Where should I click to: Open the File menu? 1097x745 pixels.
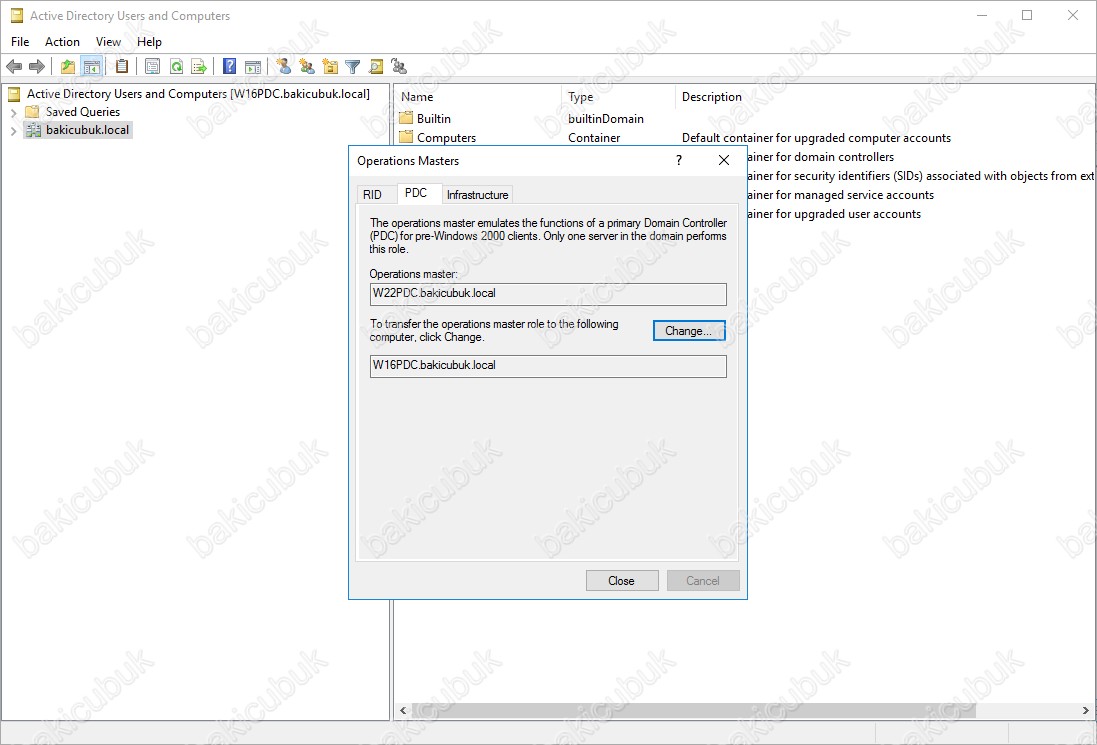20,42
